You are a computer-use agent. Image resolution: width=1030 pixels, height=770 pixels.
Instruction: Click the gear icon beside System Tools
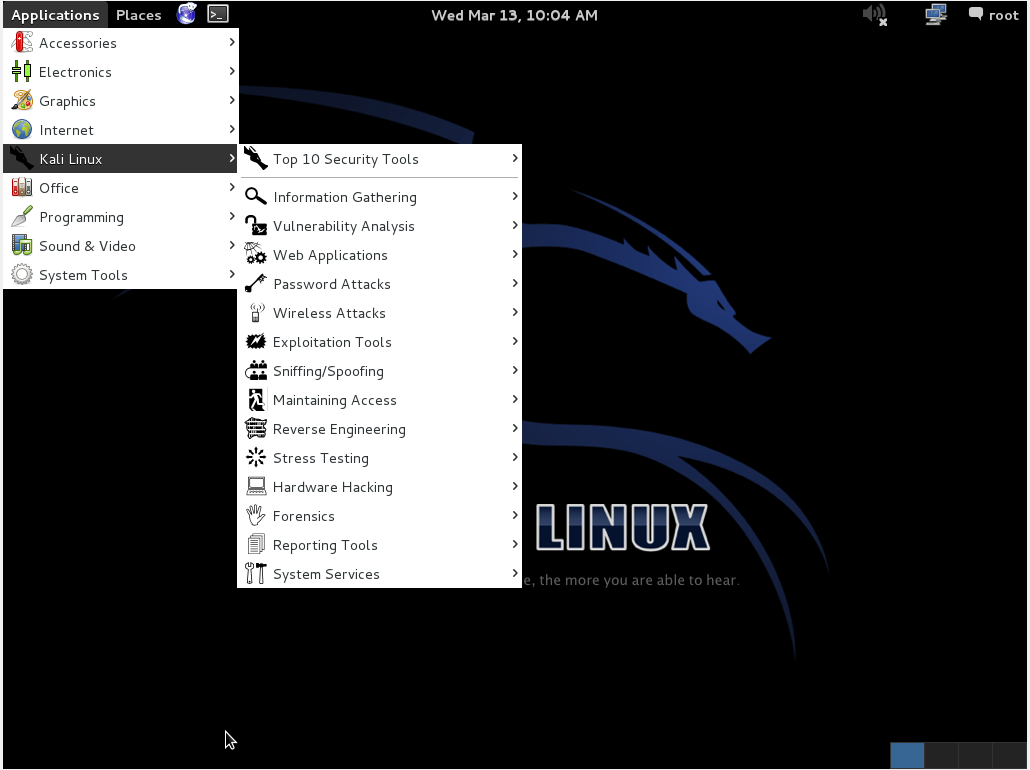[21, 275]
